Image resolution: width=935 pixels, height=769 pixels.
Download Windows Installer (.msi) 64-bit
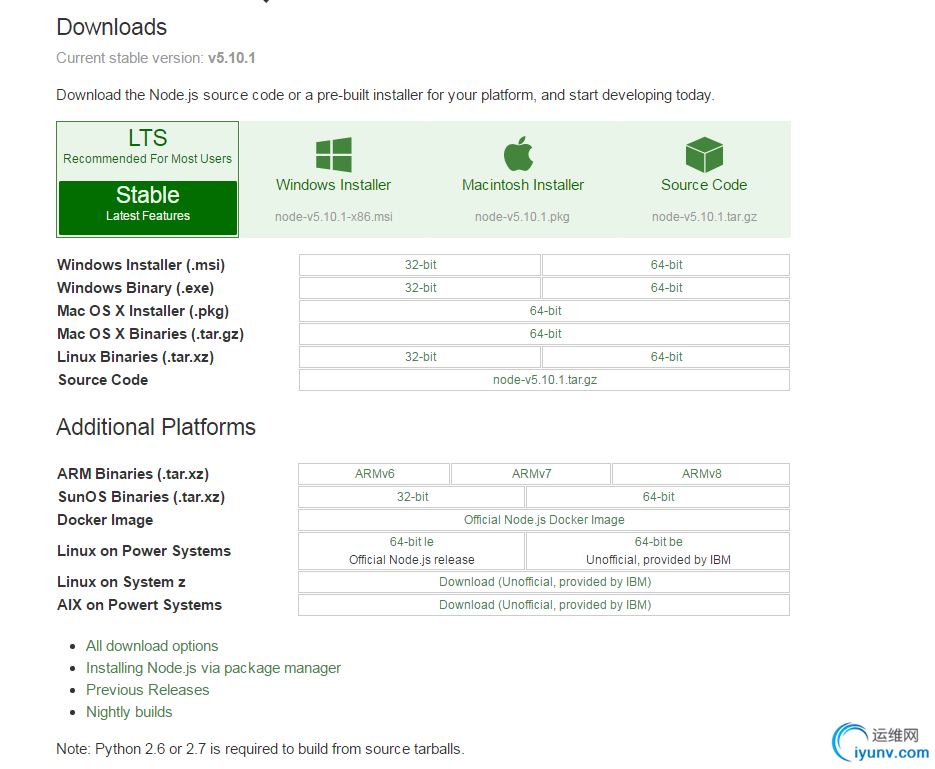tap(666, 265)
